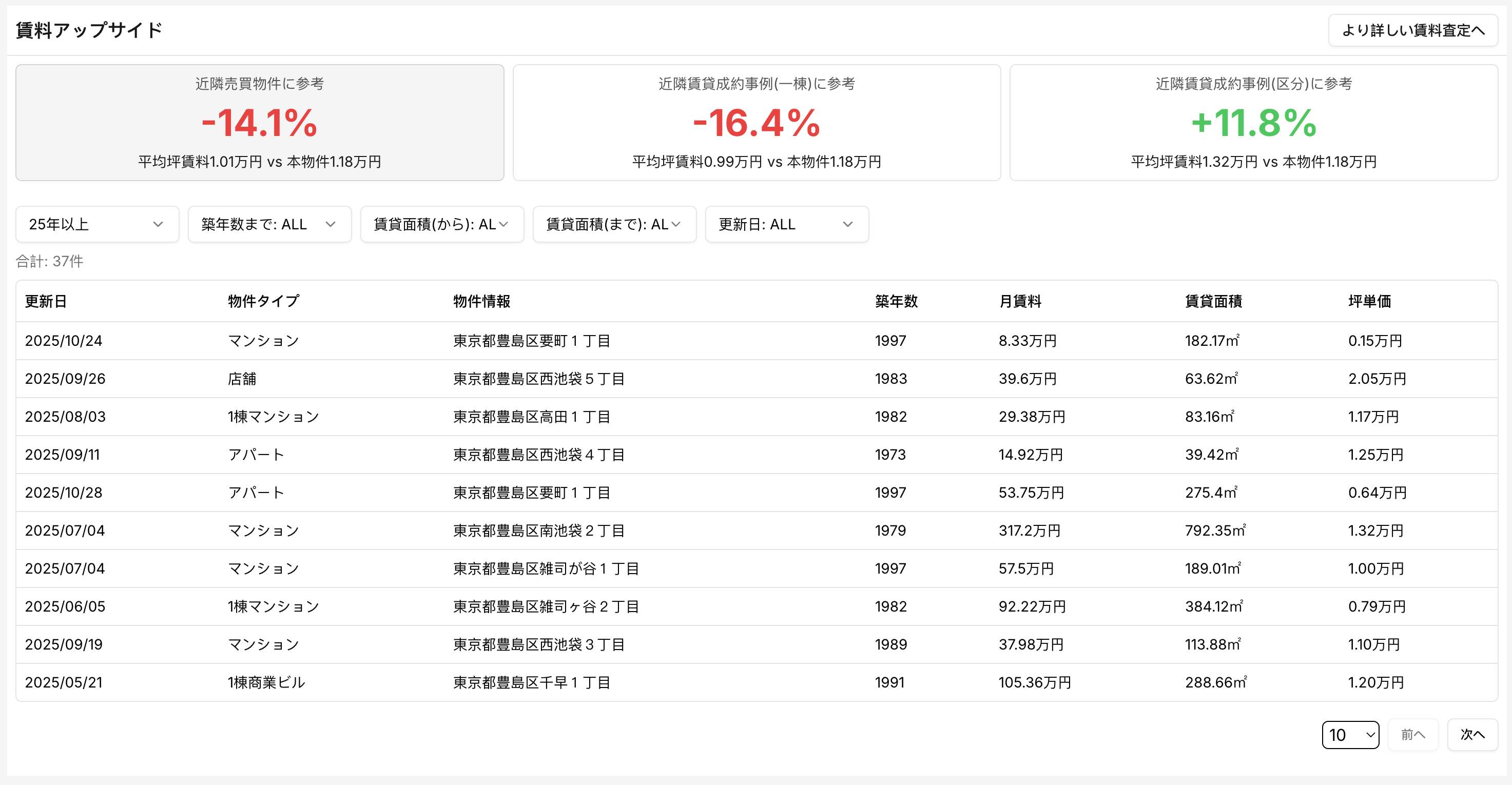This screenshot has height=785, width=1512.
Task: Open the 築年数まで: ALL dropdown
Action: [x=269, y=224]
